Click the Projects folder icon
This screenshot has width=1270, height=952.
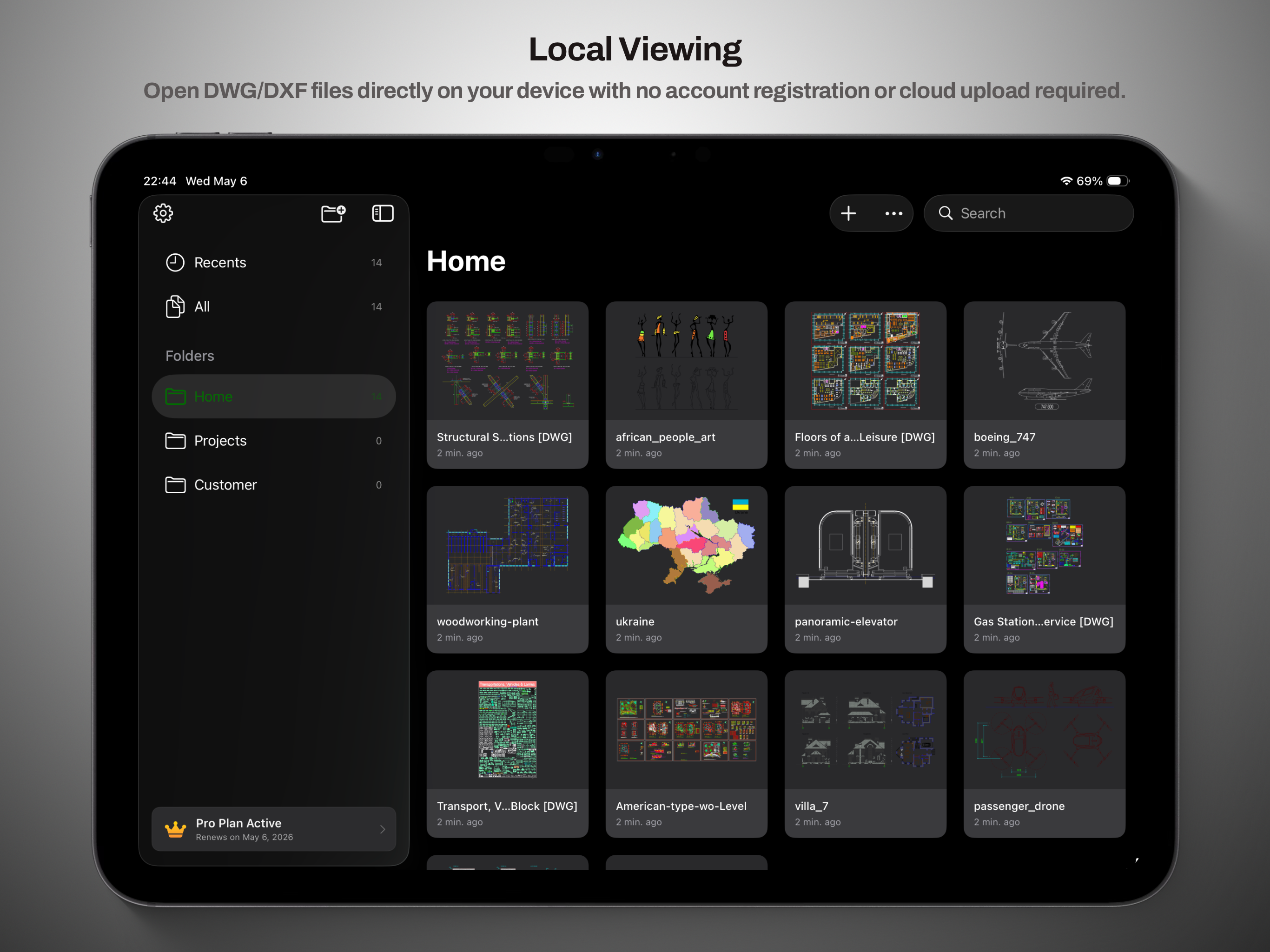[x=175, y=440]
